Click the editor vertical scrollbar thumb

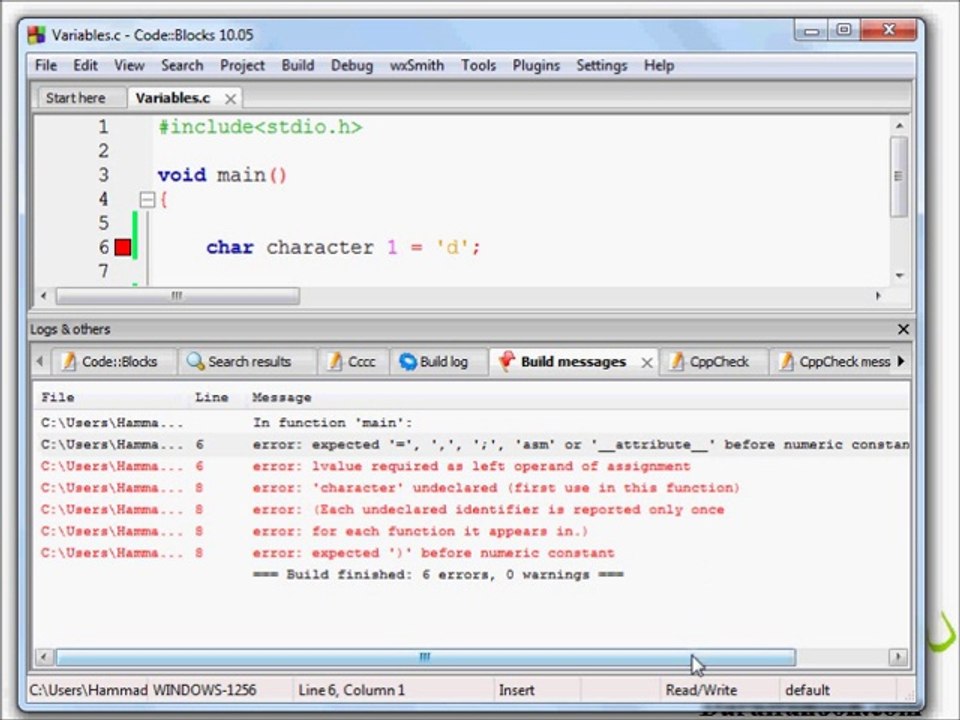pos(899,176)
